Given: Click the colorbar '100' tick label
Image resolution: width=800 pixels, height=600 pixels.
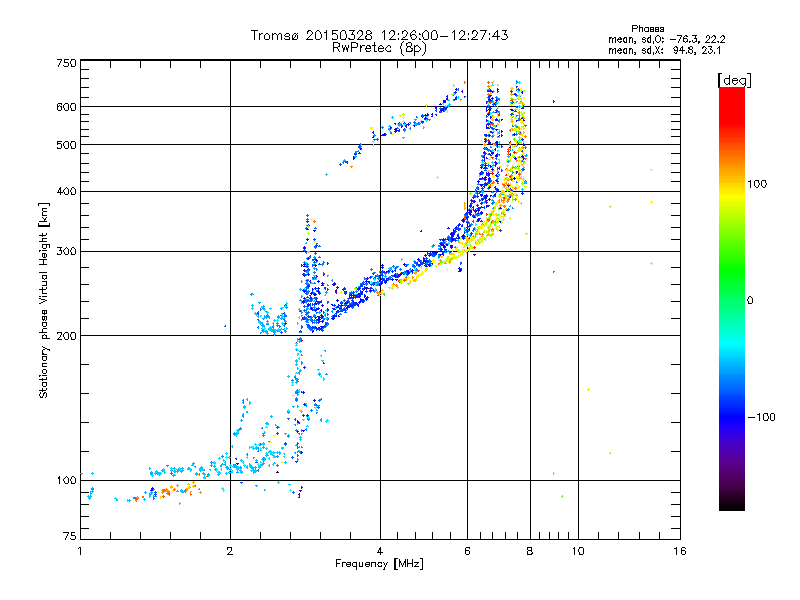Looking at the screenshot, I should click(757, 184).
